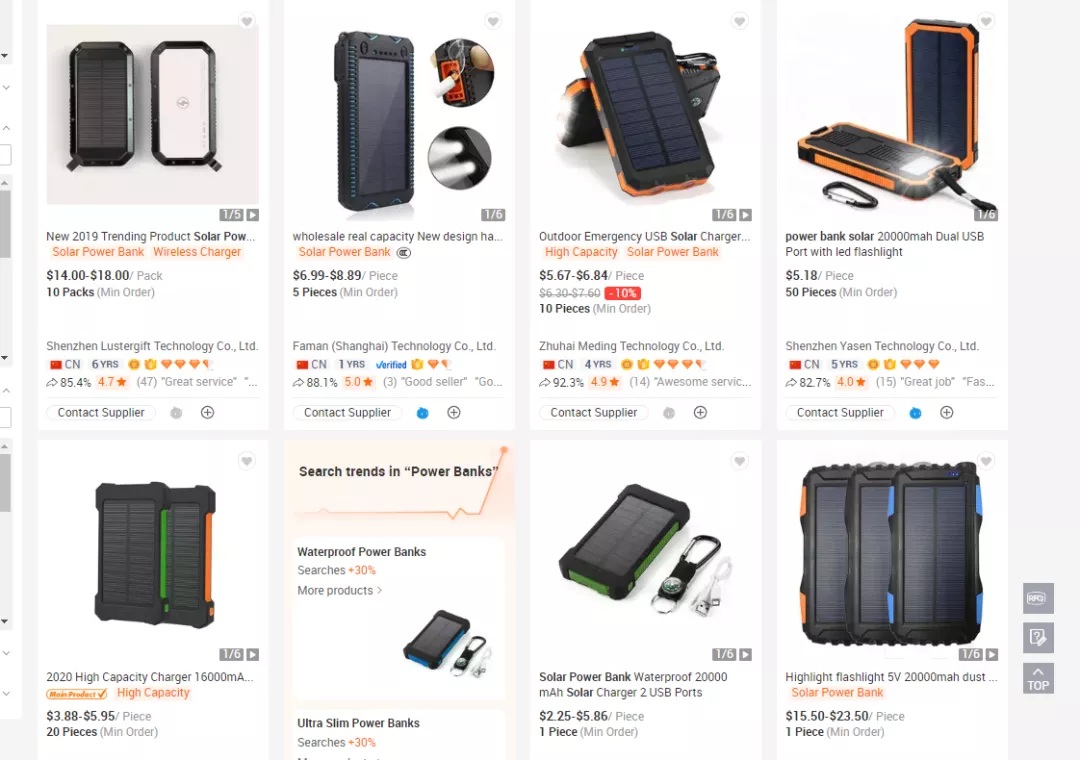This screenshot has width=1080, height=760.
Task: Play video icon on Outdoor Emergency USB Solar Charger
Action: pyautogui.click(x=745, y=215)
